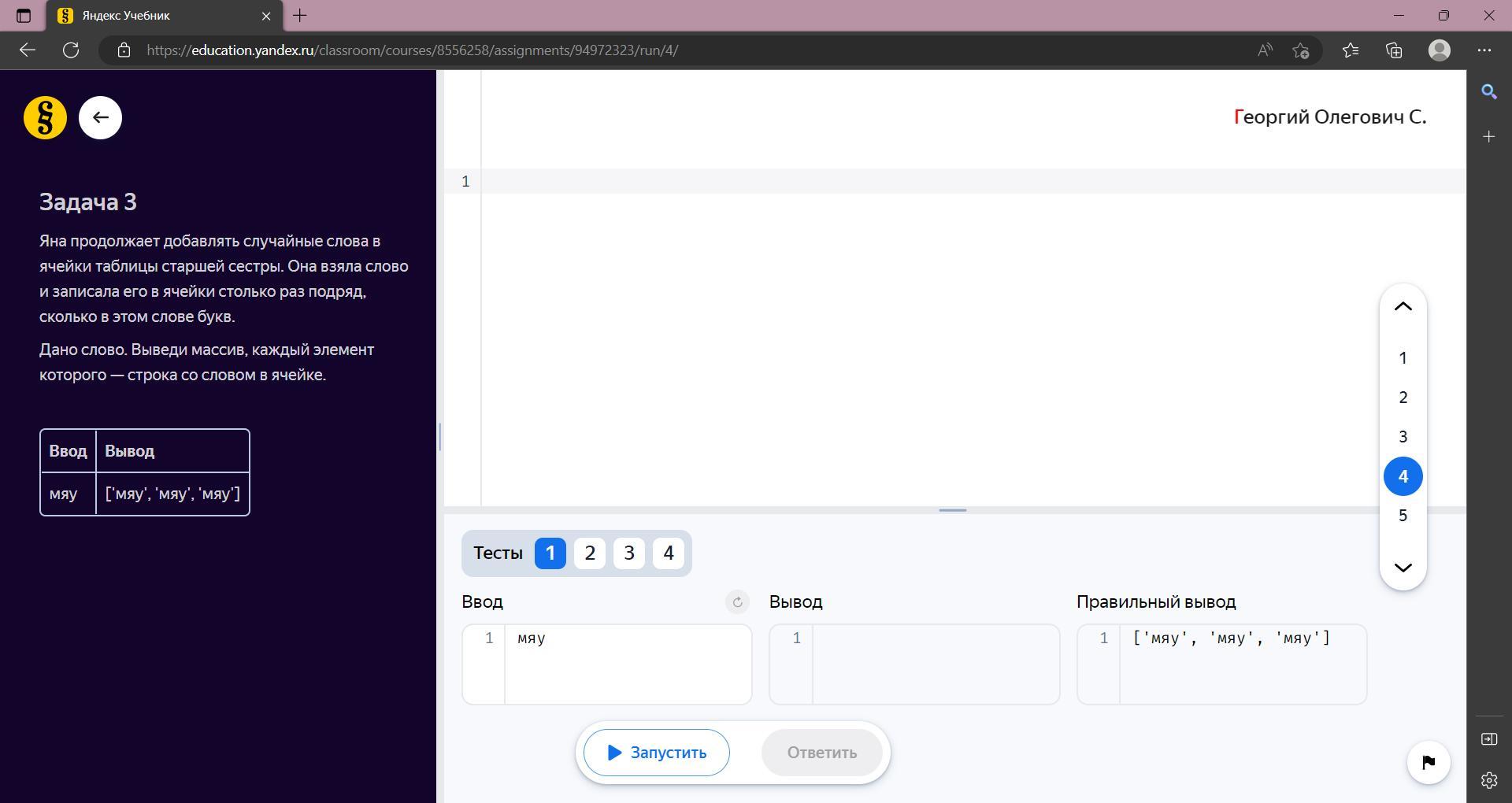
Task: Click the Тесты label
Action: click(x=498, y=553)
